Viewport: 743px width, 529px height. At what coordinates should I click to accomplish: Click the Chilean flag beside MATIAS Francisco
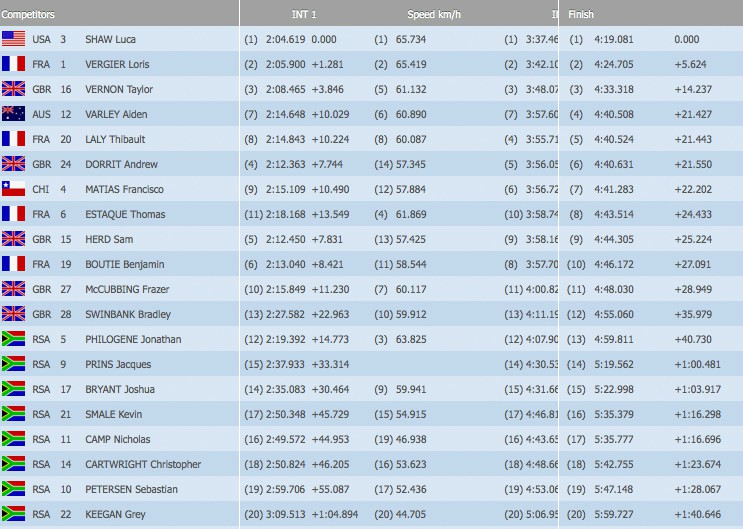click(x=14, y=189)
